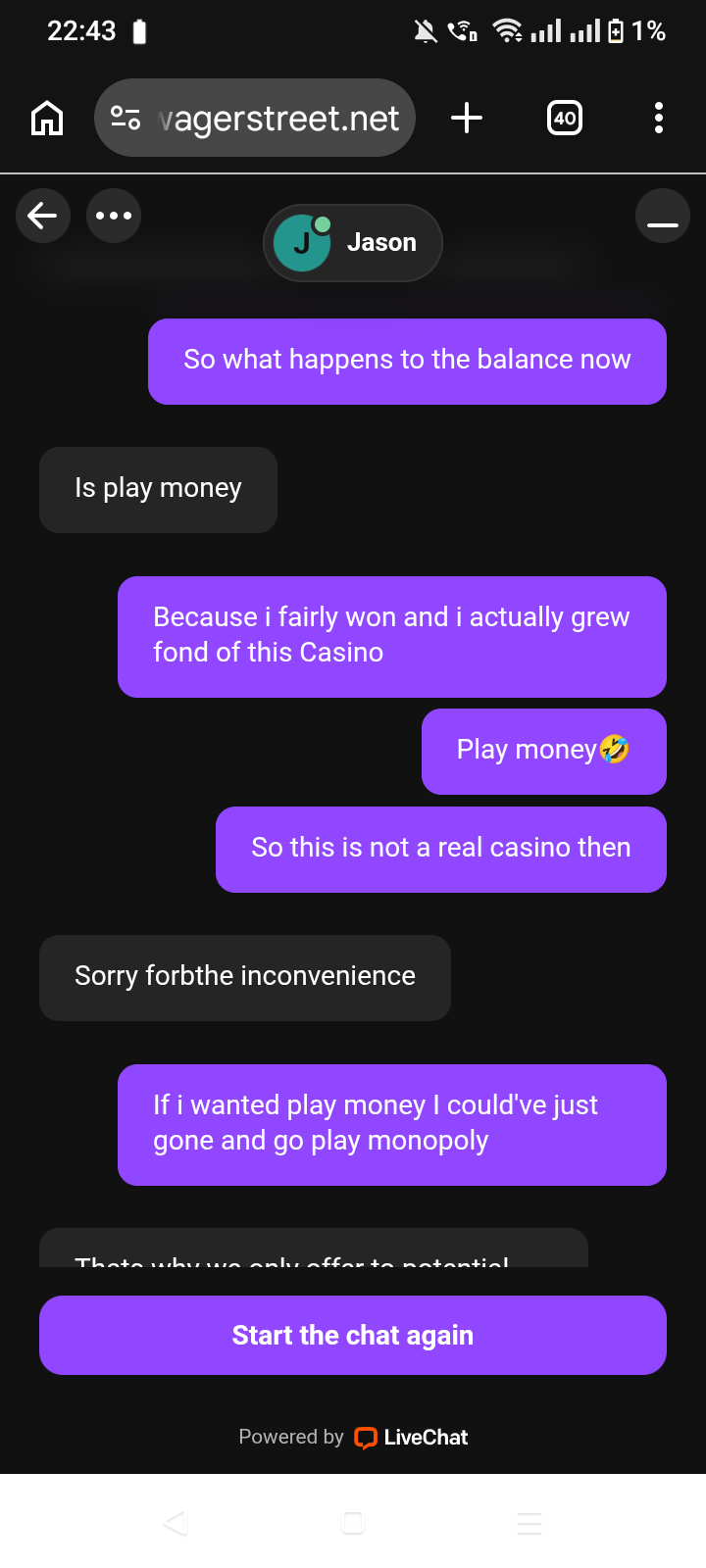Open a new tab with plus icon

[x=467, y=119]
